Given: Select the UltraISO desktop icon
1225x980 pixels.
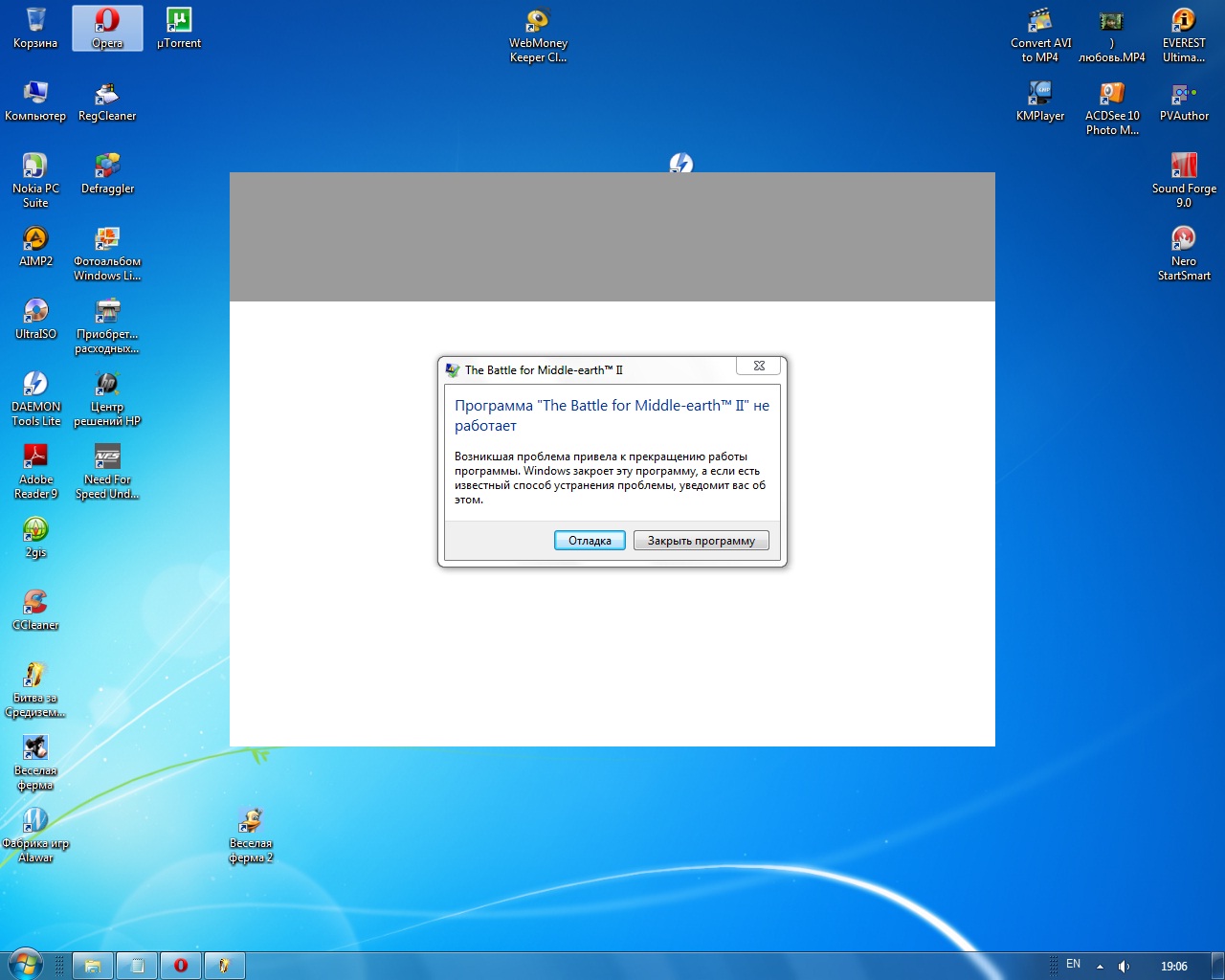Looking at the screenshot, I should point(35,319).
